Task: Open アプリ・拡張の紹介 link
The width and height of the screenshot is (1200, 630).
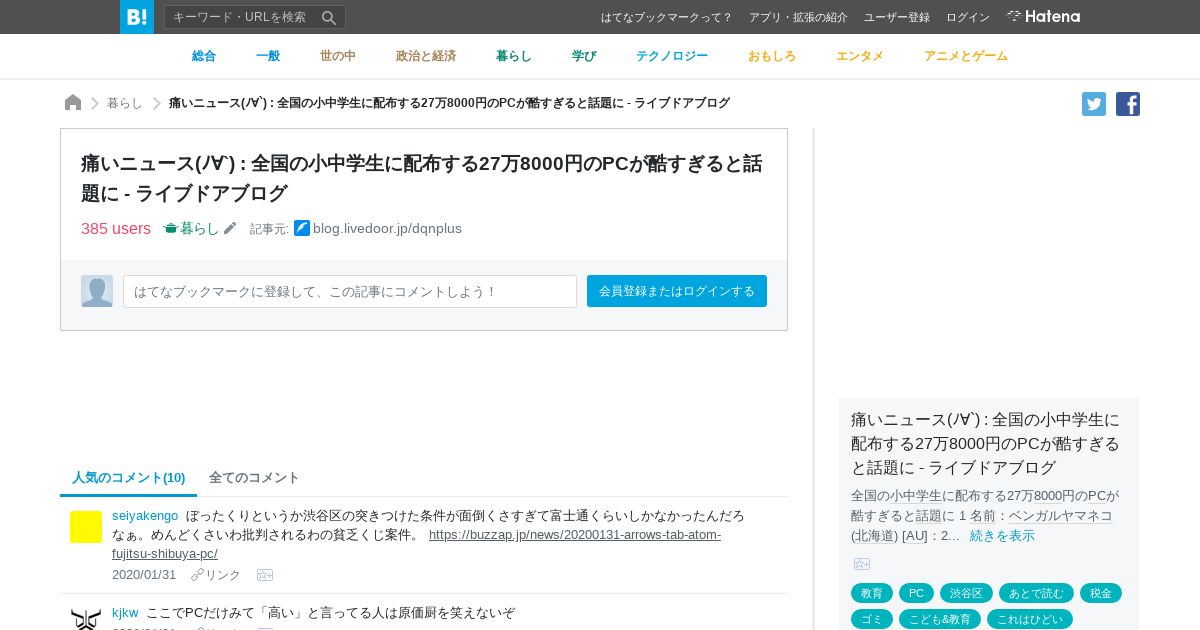Action: (798, 17)
